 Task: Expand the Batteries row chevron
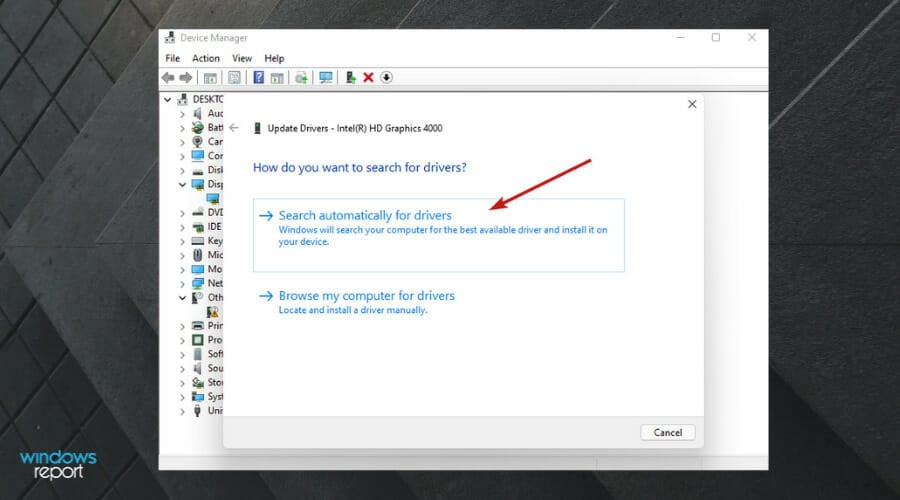click(x=183, y=128)
